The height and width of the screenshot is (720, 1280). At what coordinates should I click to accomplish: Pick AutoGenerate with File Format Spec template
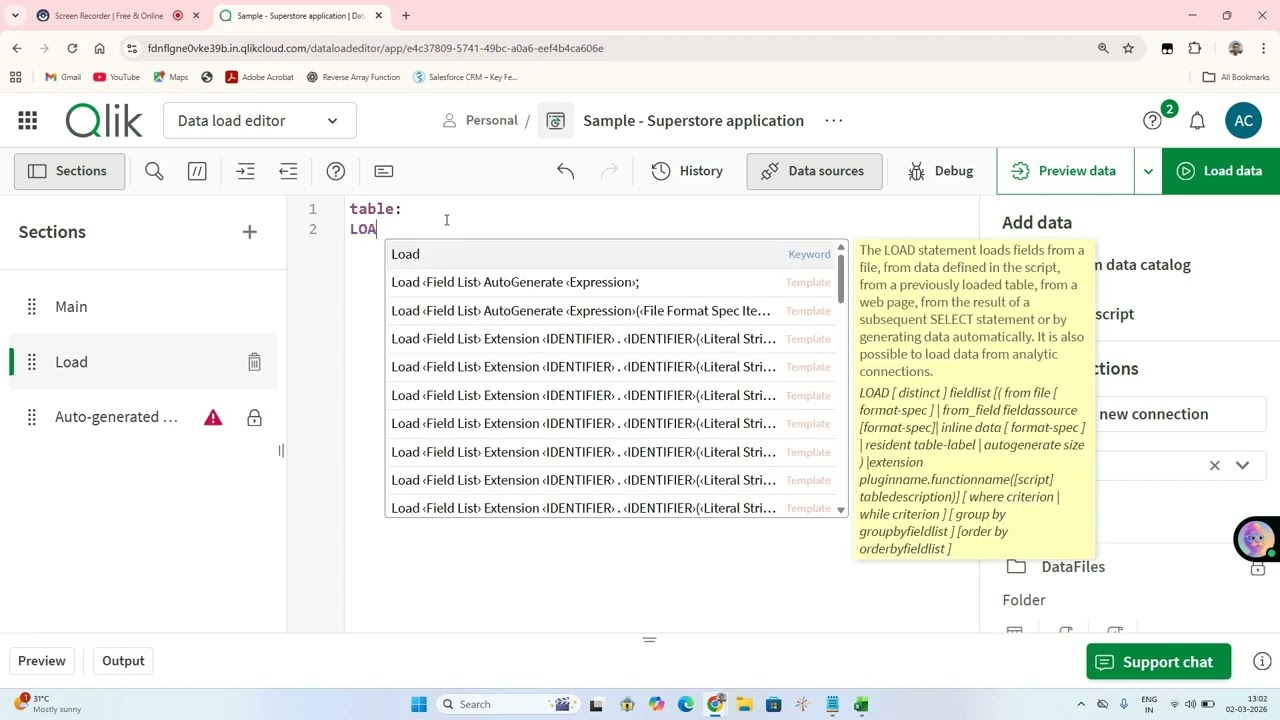[x=611, y=311]
